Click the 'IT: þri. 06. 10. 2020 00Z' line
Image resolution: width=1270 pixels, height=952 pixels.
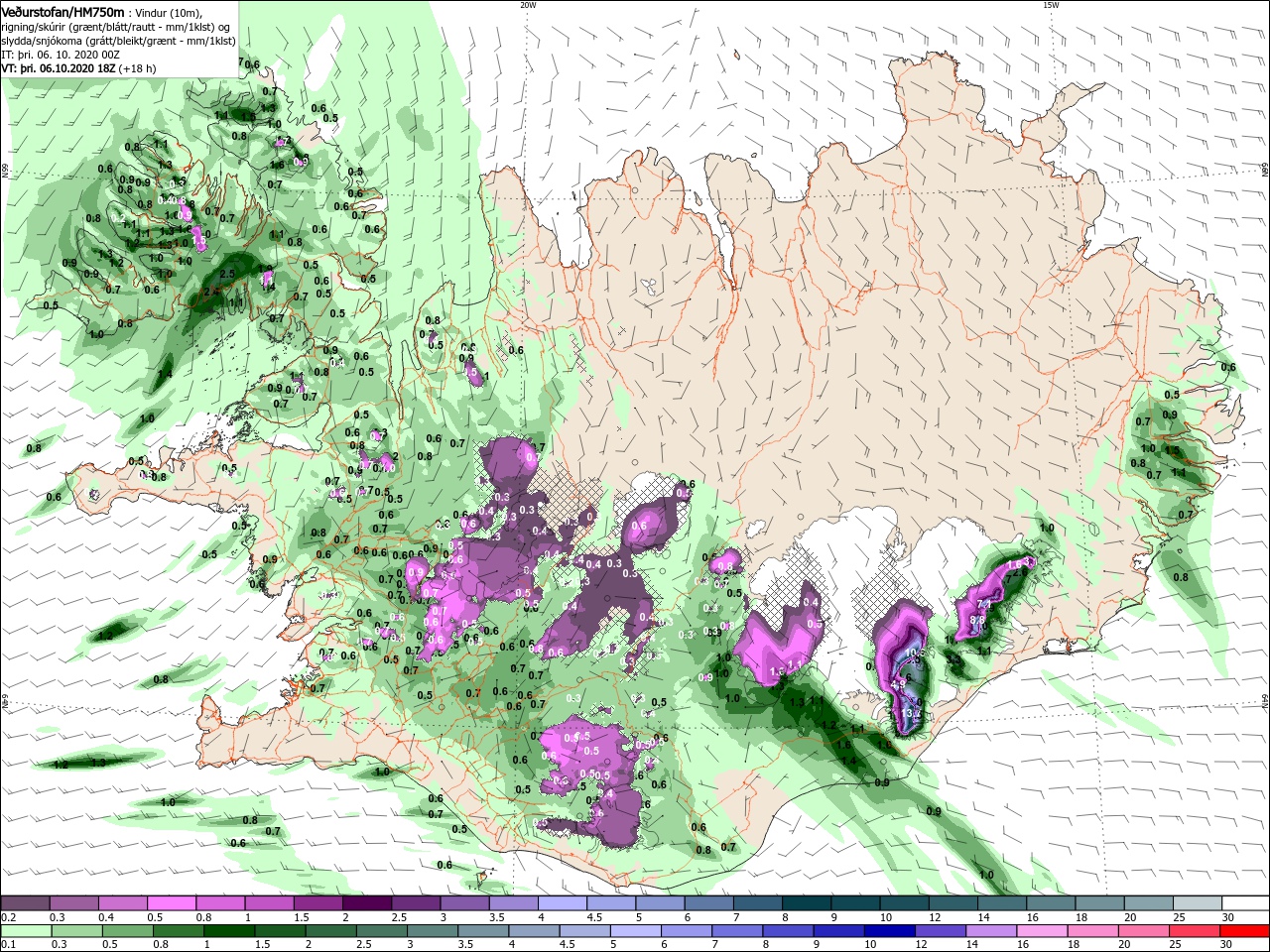(61, 56)
